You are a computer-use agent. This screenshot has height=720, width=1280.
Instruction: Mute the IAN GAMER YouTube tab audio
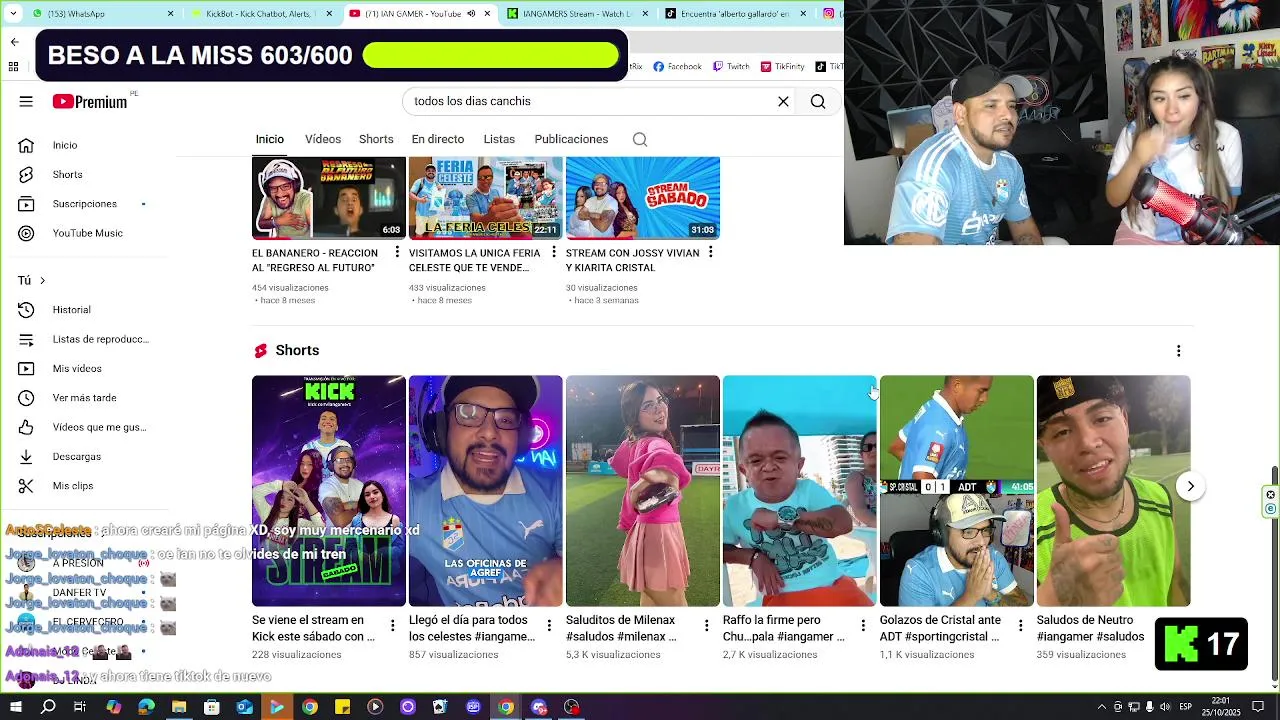tap(471, 14)
